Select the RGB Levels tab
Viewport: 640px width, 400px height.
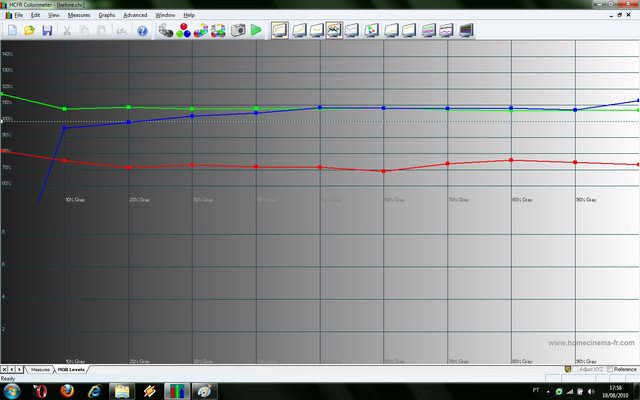click(71, 369)
